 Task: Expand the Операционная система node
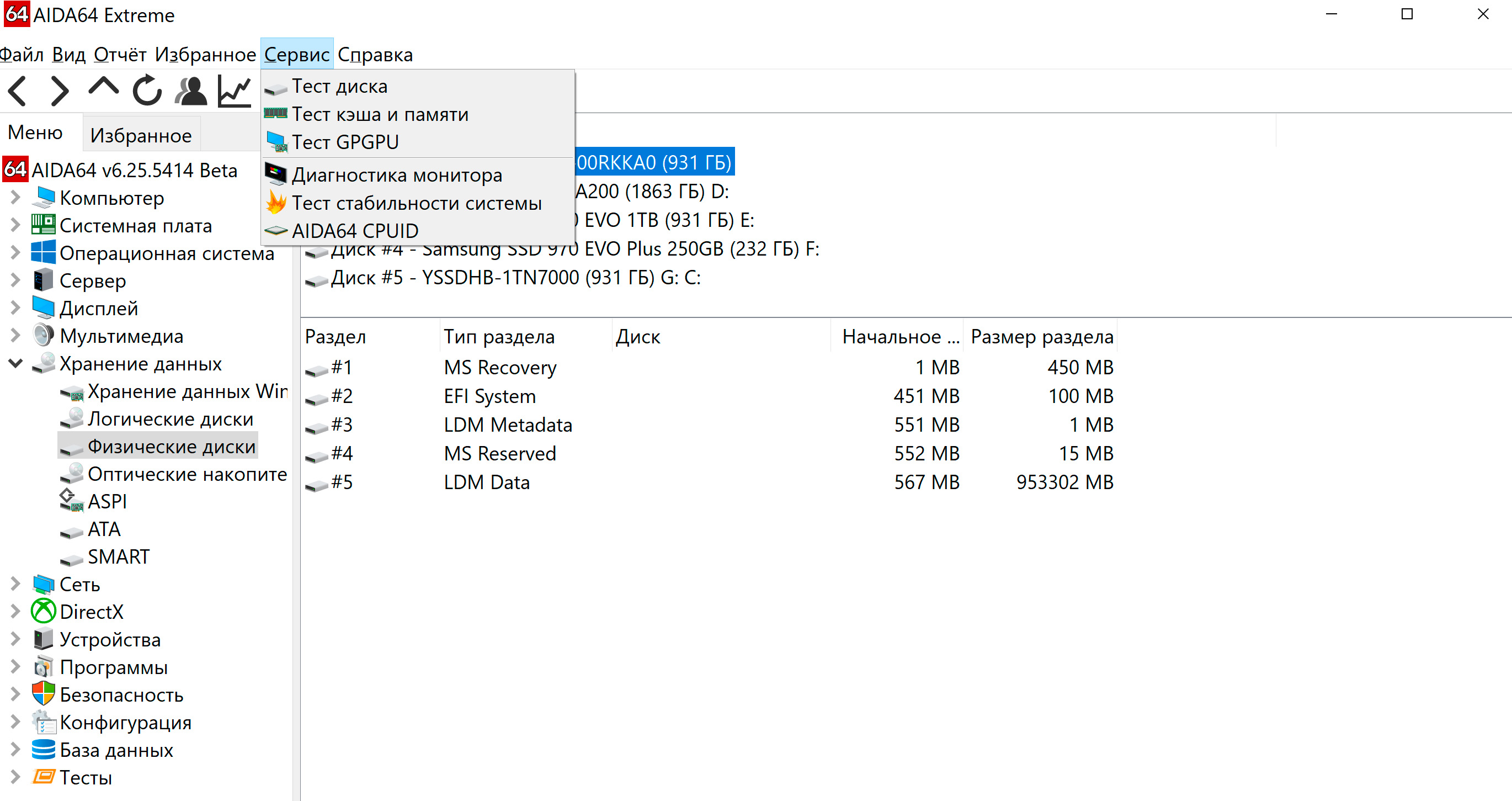15,253
